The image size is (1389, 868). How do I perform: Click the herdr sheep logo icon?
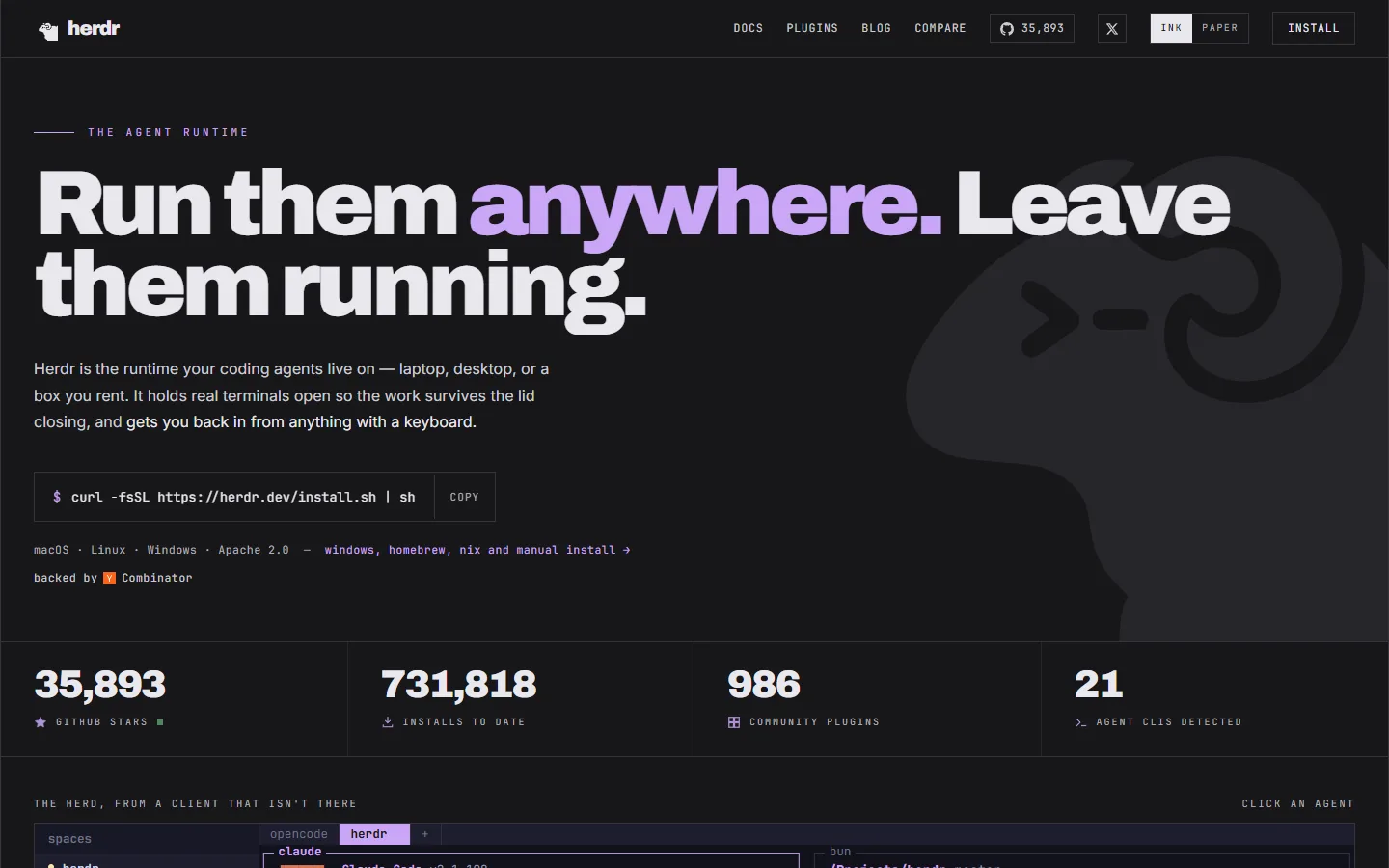click(x=48, y=30)
